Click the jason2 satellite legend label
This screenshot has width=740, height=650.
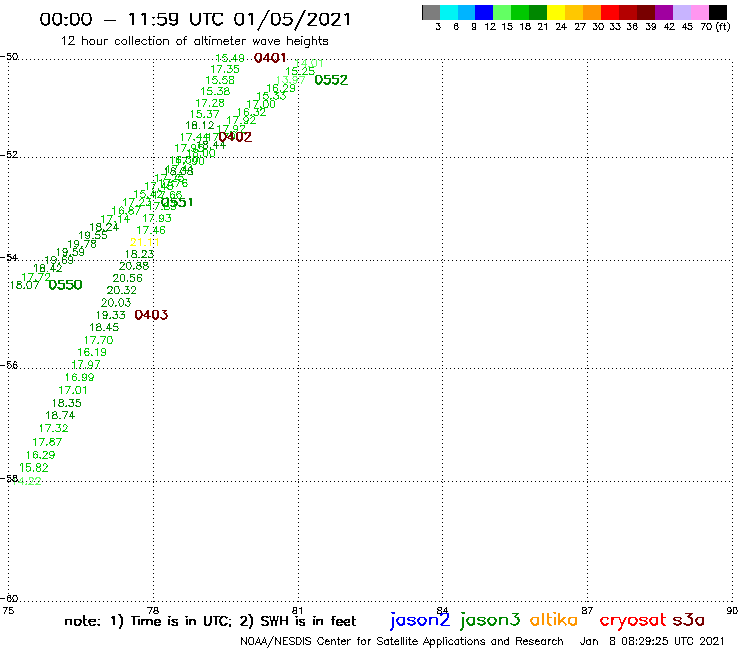click(x=420, y=620)
